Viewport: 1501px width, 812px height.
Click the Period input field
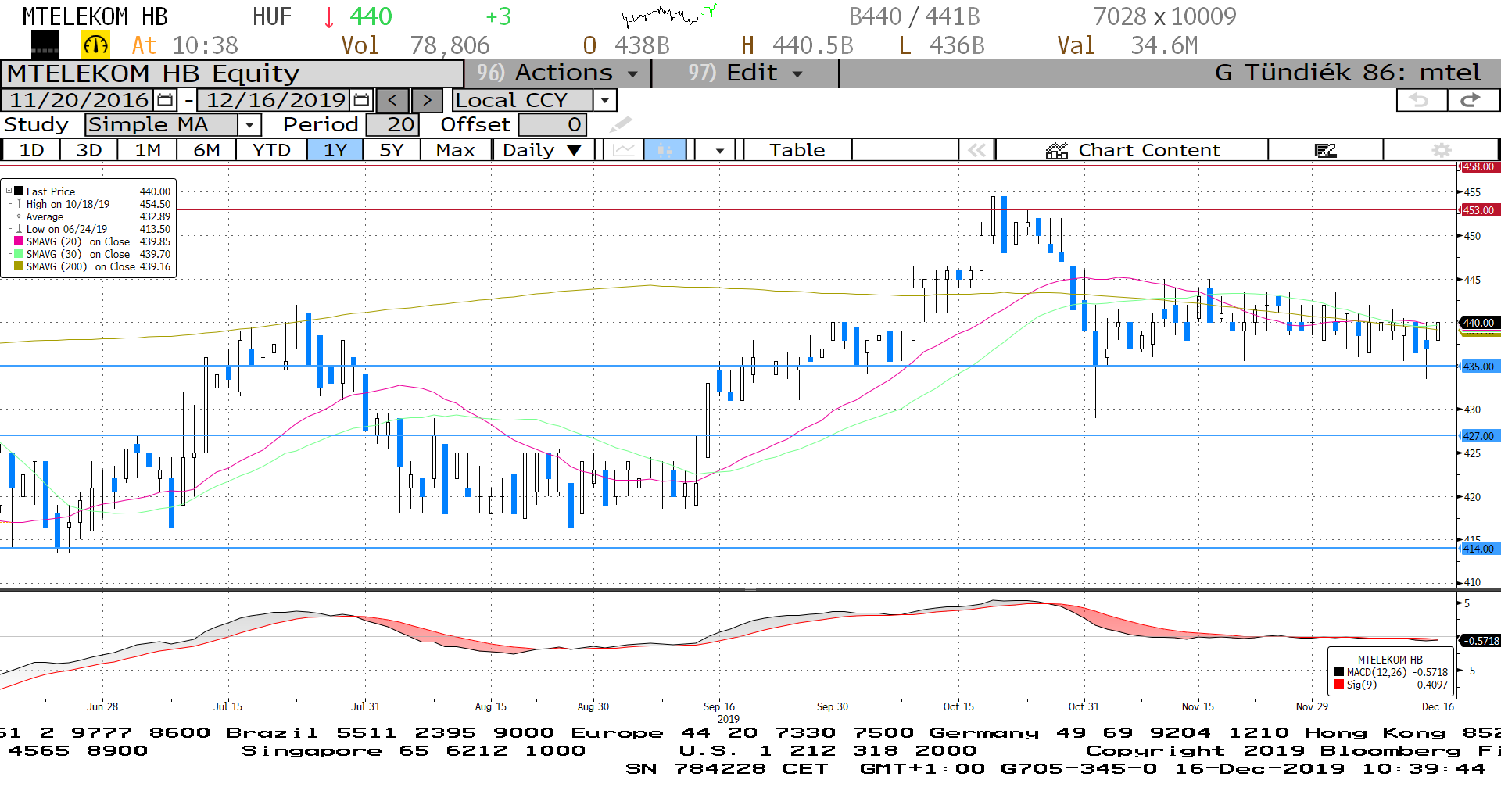coord(392,124)
